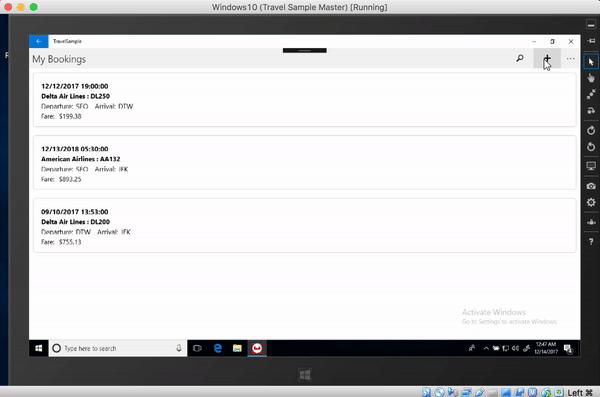Open Task View on the taskbar
The width and height of the screenshot is (600, 397).
(x=197, y=348)
